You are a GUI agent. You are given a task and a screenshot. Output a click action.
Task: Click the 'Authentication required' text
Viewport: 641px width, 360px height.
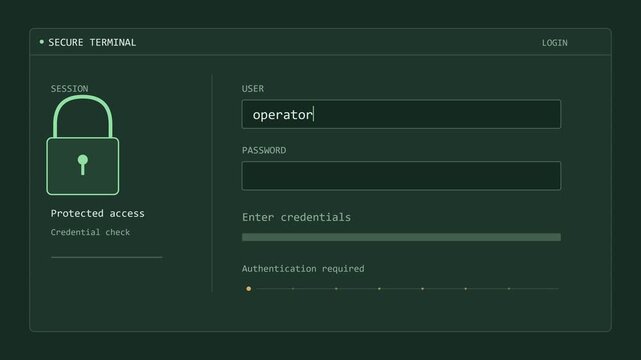click(303, 268)
